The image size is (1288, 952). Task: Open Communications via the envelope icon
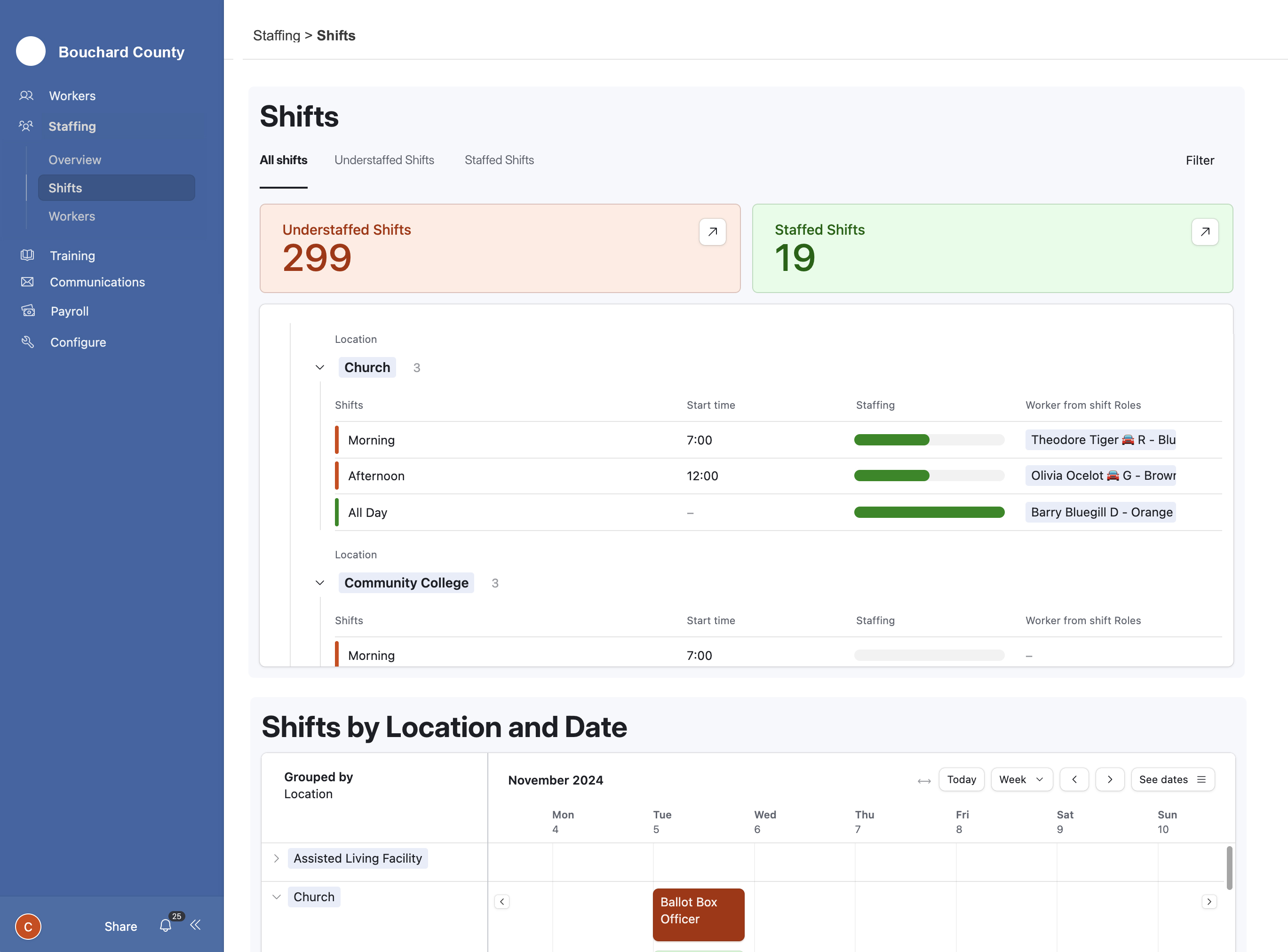pos(27,282)
